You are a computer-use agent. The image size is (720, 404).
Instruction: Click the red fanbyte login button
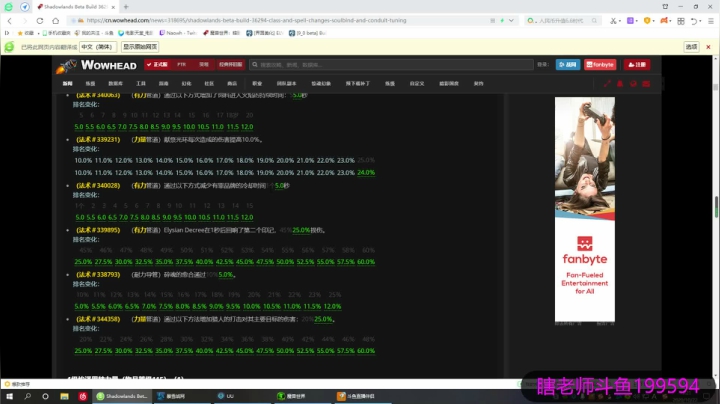point(600,65)
